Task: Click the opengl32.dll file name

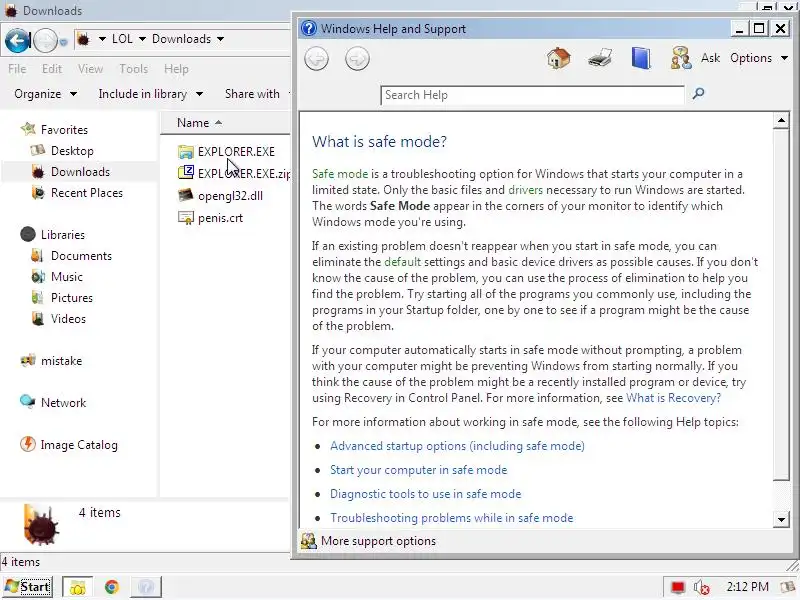Action: pyautogui.click(x=230, y=196)
